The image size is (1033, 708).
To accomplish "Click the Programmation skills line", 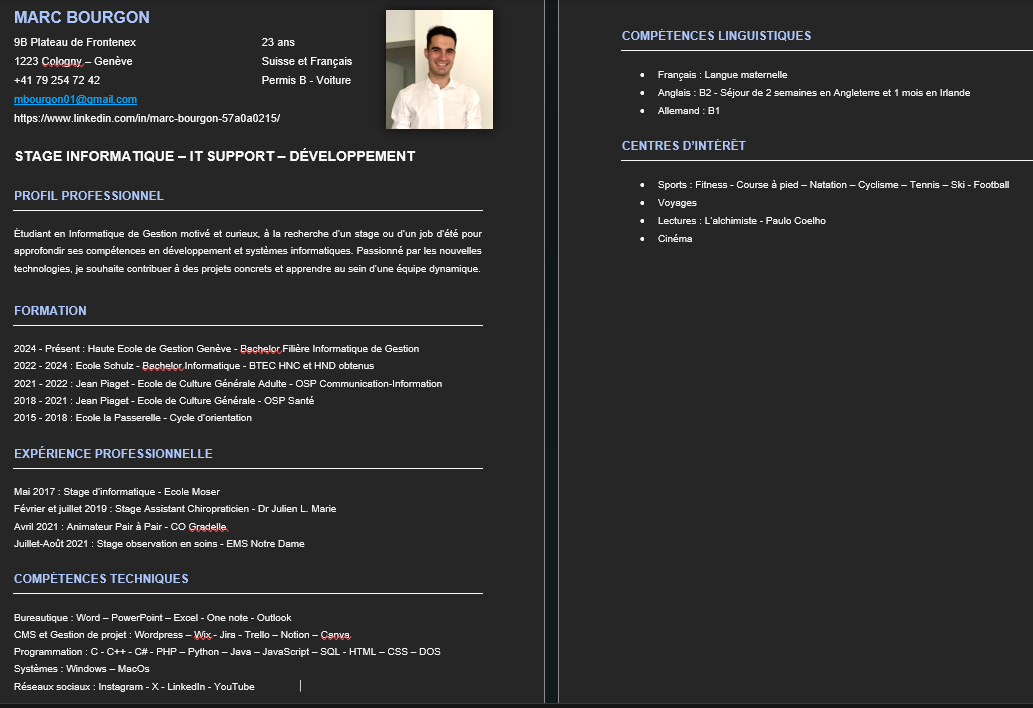I will pos(227,652).
